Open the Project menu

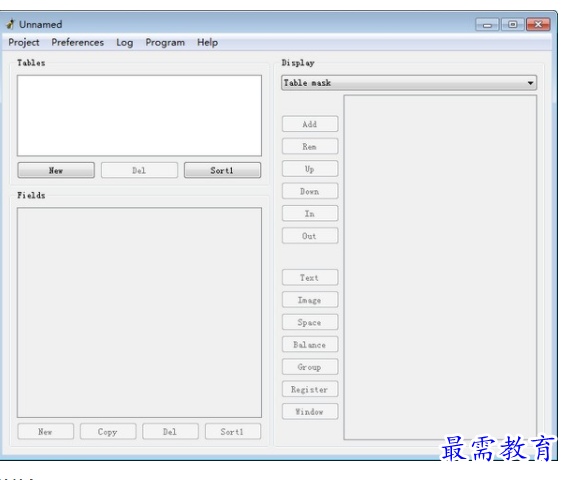24,42
